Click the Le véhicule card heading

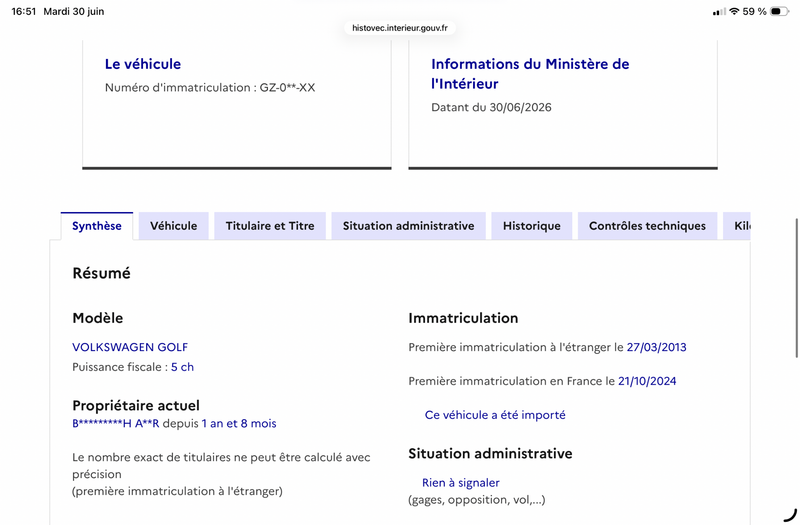tap(143, 64)
